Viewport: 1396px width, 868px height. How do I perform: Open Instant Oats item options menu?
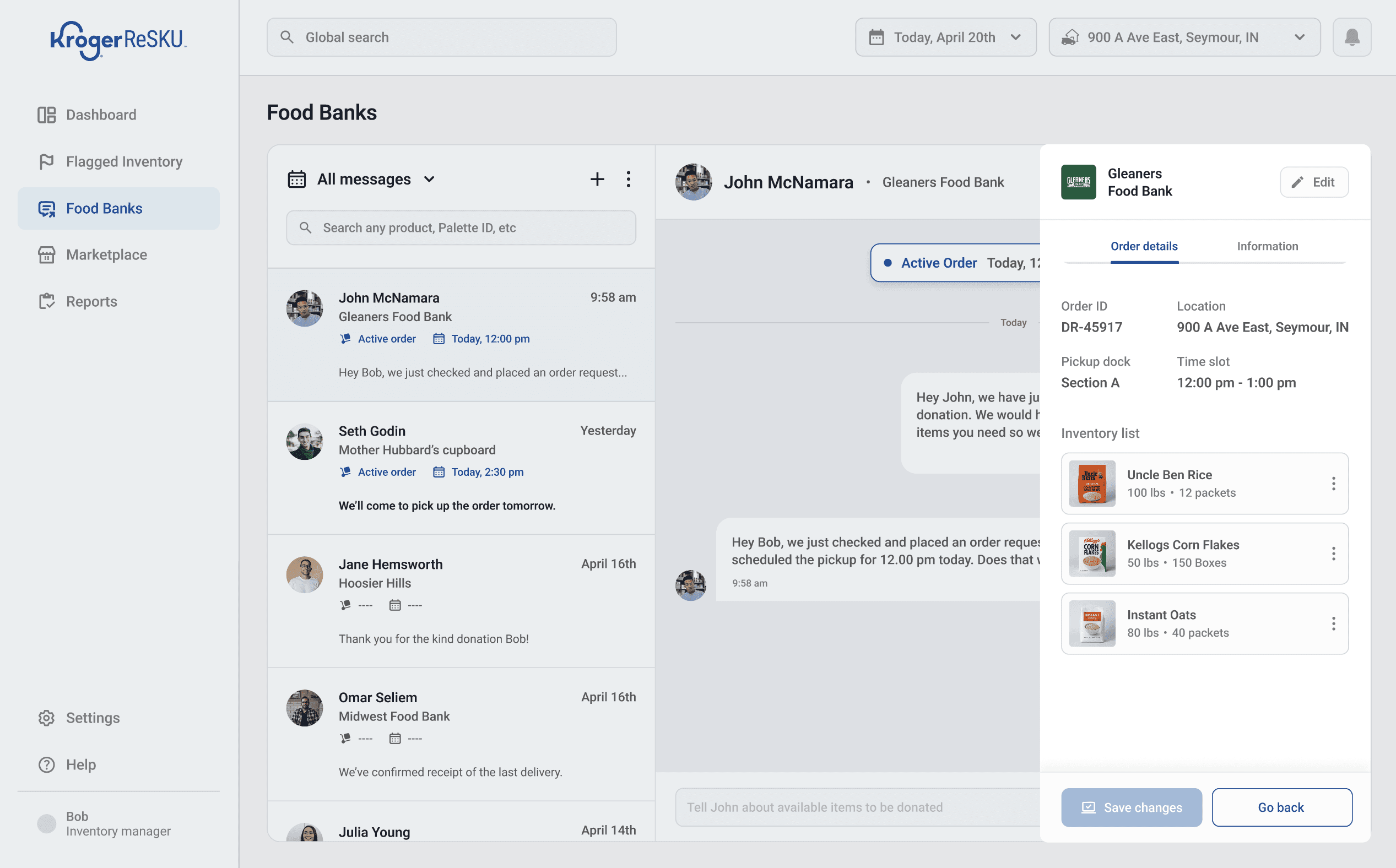(x=1333, y=623)
